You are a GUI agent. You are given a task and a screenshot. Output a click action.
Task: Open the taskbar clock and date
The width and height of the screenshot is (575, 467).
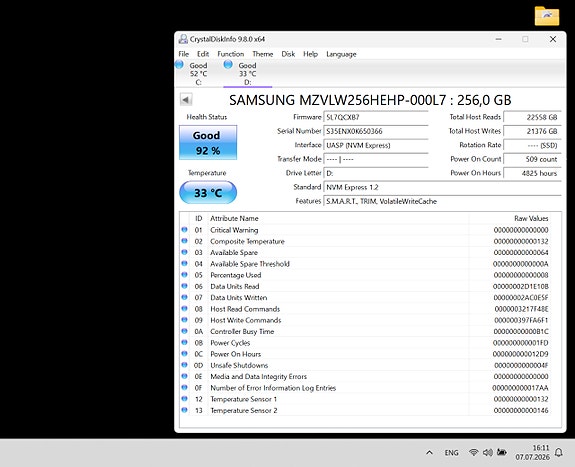point(532,452)
